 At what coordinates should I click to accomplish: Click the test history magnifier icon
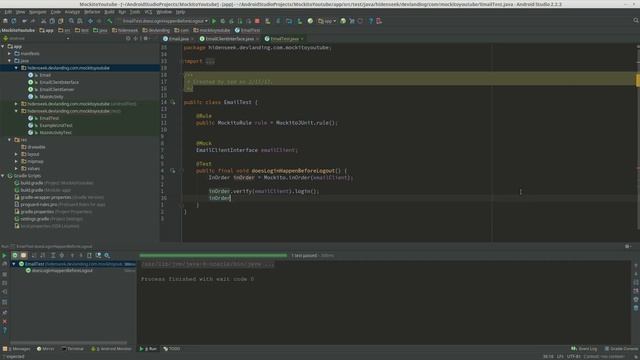click(107, 256)
